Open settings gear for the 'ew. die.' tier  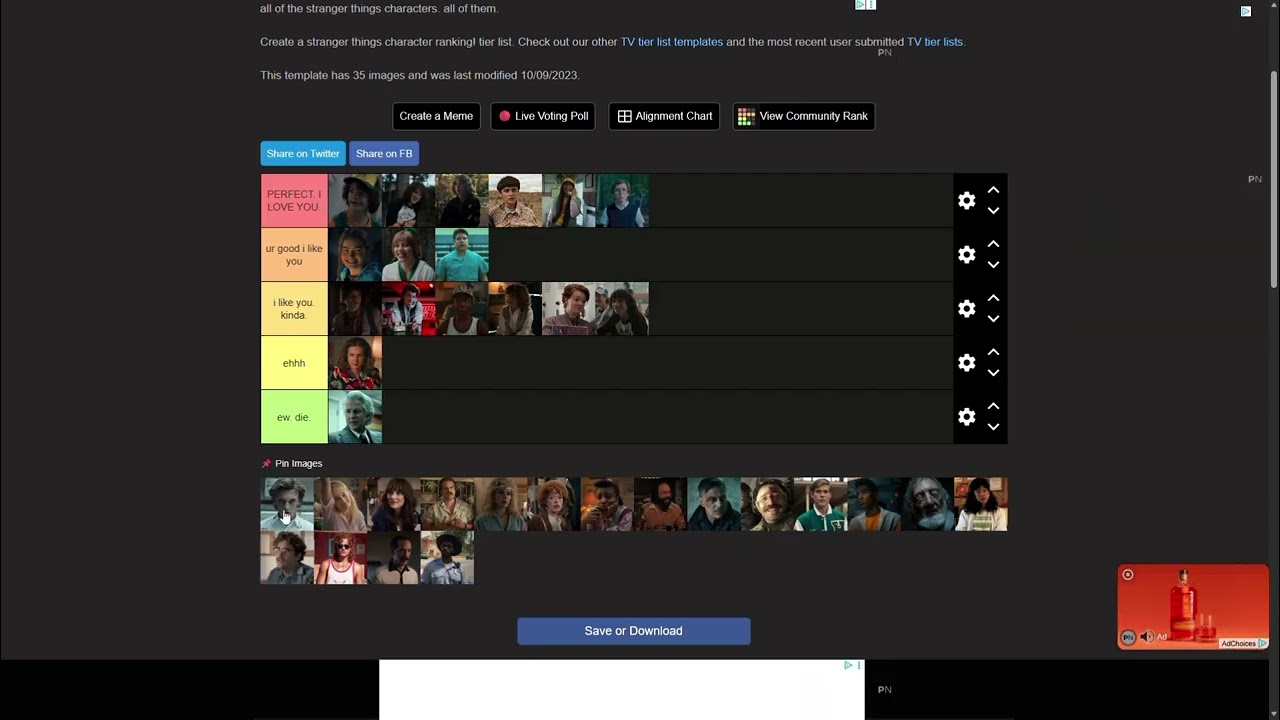[x=966, y=417]
